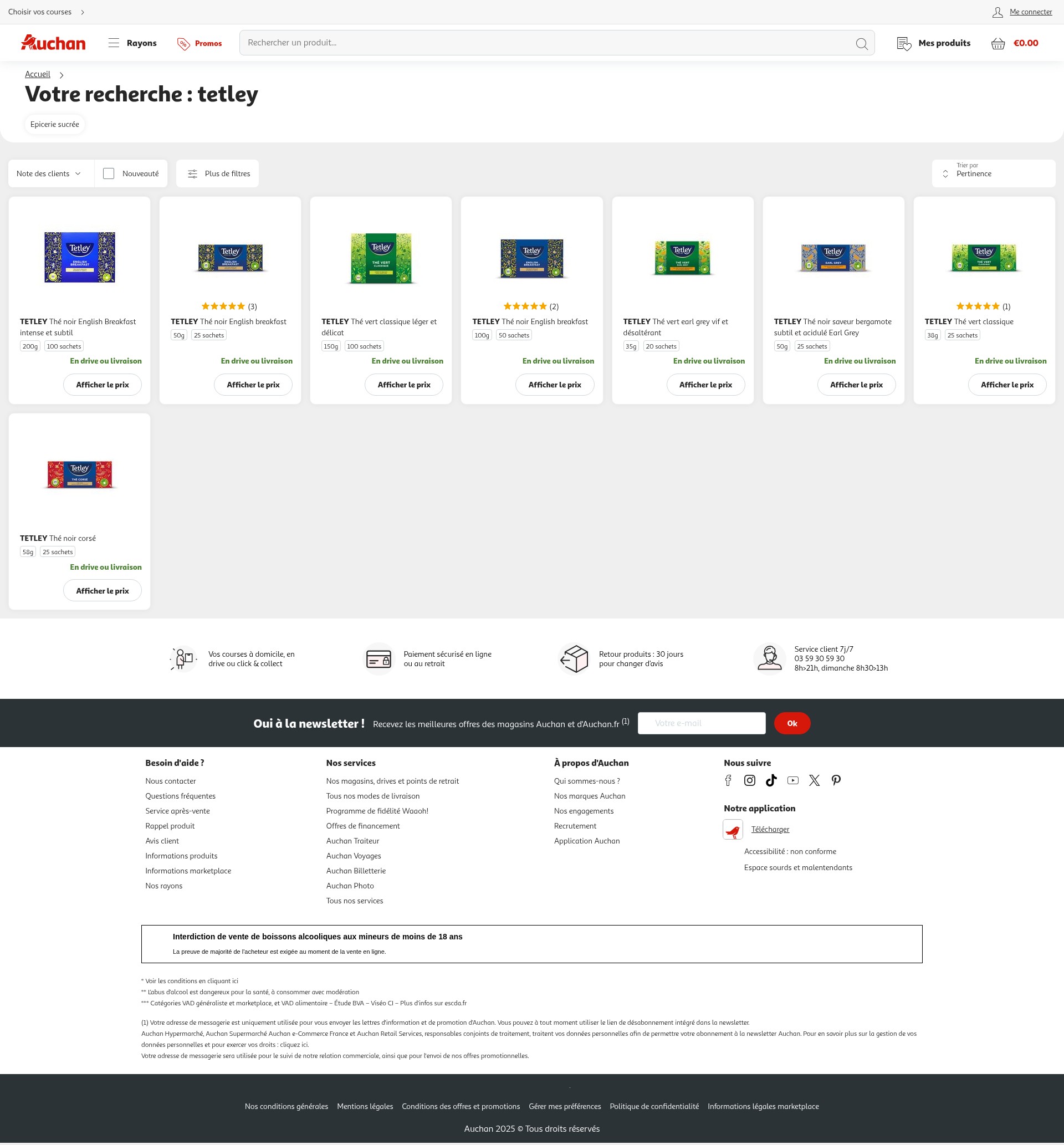Viewport: 1064px width, 1145px height.
Task: Open X (Twitter) icon under Nous suivre
Action: pyautogui.click(x=814, y=780)
